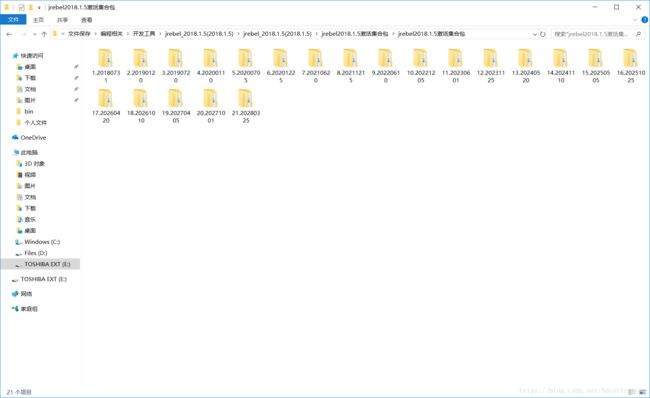This screenshot has width=650, height=398.
Task: Click the Properties icon in the quick access toolbar
Action: pyautogui.click(x=21, y=7)
